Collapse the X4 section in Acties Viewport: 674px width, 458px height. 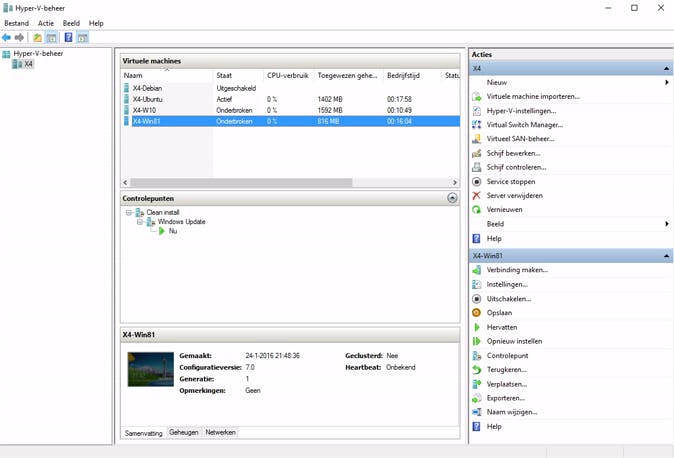coord(666,69)
